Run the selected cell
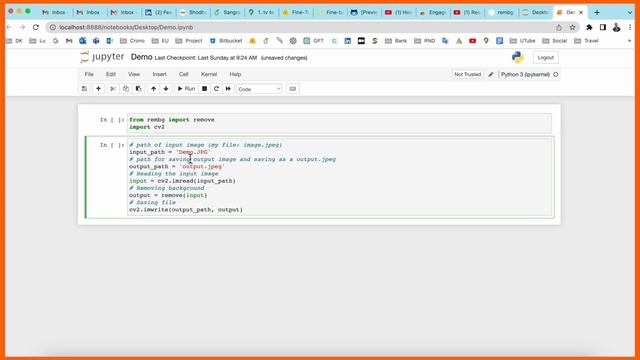 186,89
